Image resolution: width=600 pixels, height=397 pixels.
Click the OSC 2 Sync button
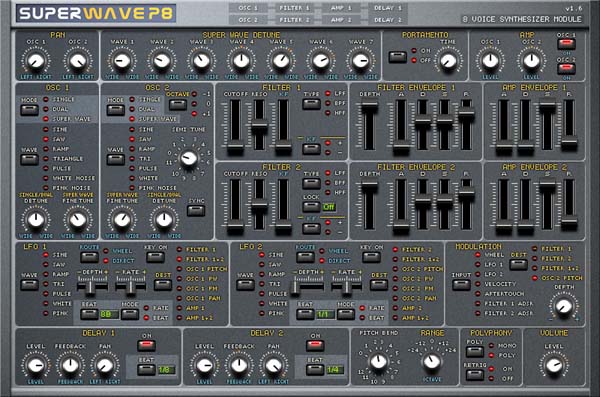[x=196, y=211]
